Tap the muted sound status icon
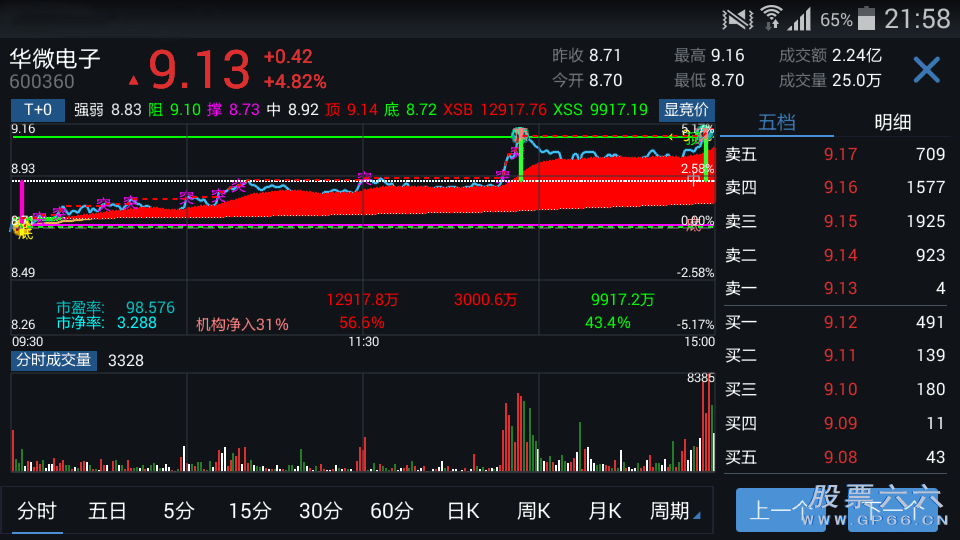Viewport: 960px width, 540px height. pos(738,19)
